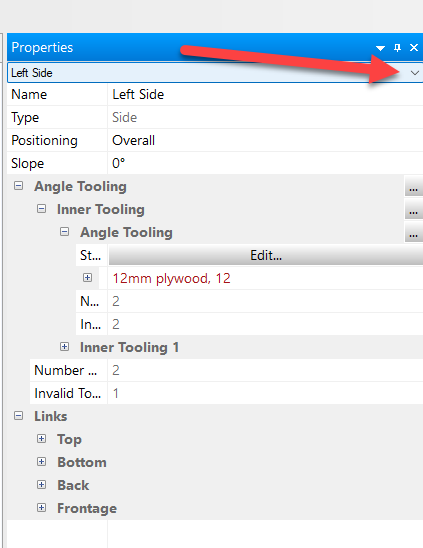Expand the Frontage link
The width and height of the screenshot is (423, 548).
point(42,507)
